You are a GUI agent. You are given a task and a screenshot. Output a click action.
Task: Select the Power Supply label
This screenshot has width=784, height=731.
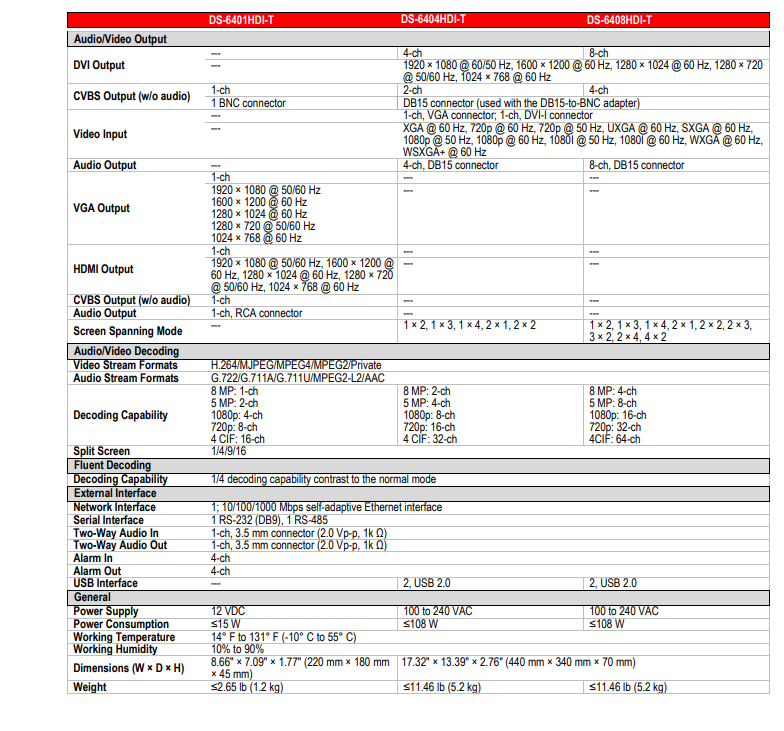[x=106, y=611]
